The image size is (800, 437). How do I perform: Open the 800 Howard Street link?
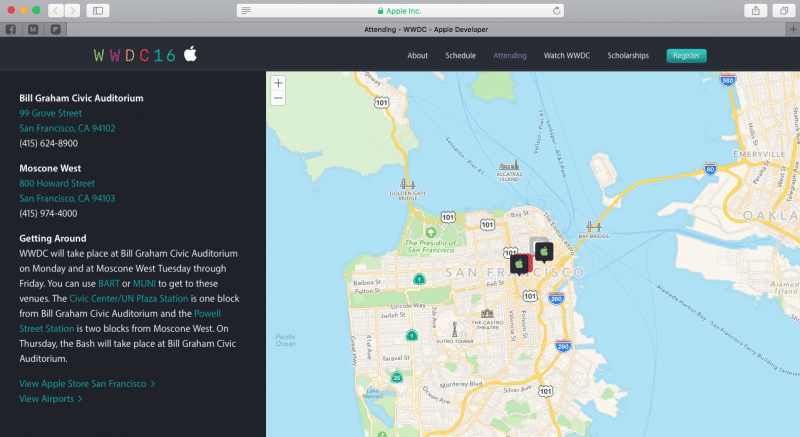[x=57, y=183]
